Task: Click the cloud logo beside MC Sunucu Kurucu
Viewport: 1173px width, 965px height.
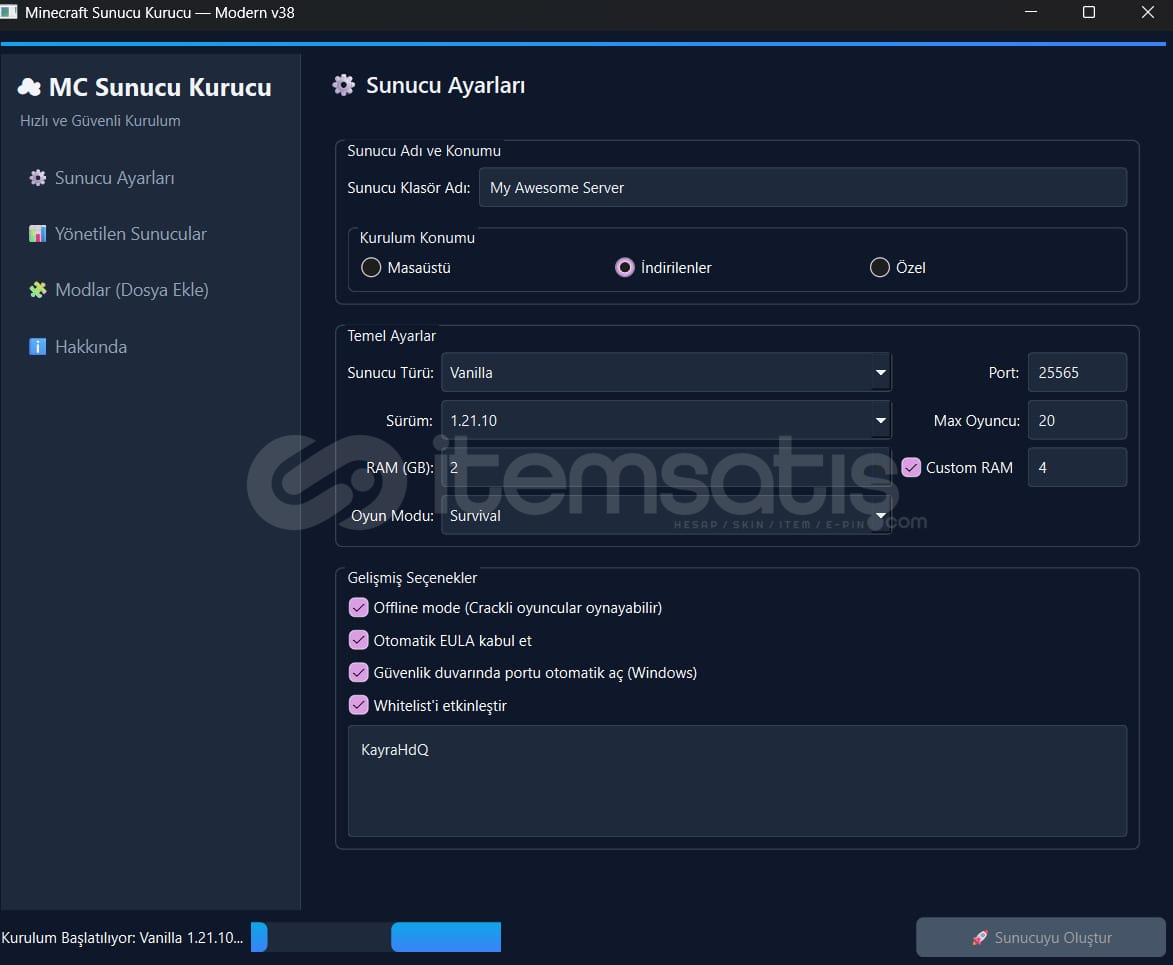Action: tap(29, 88)
